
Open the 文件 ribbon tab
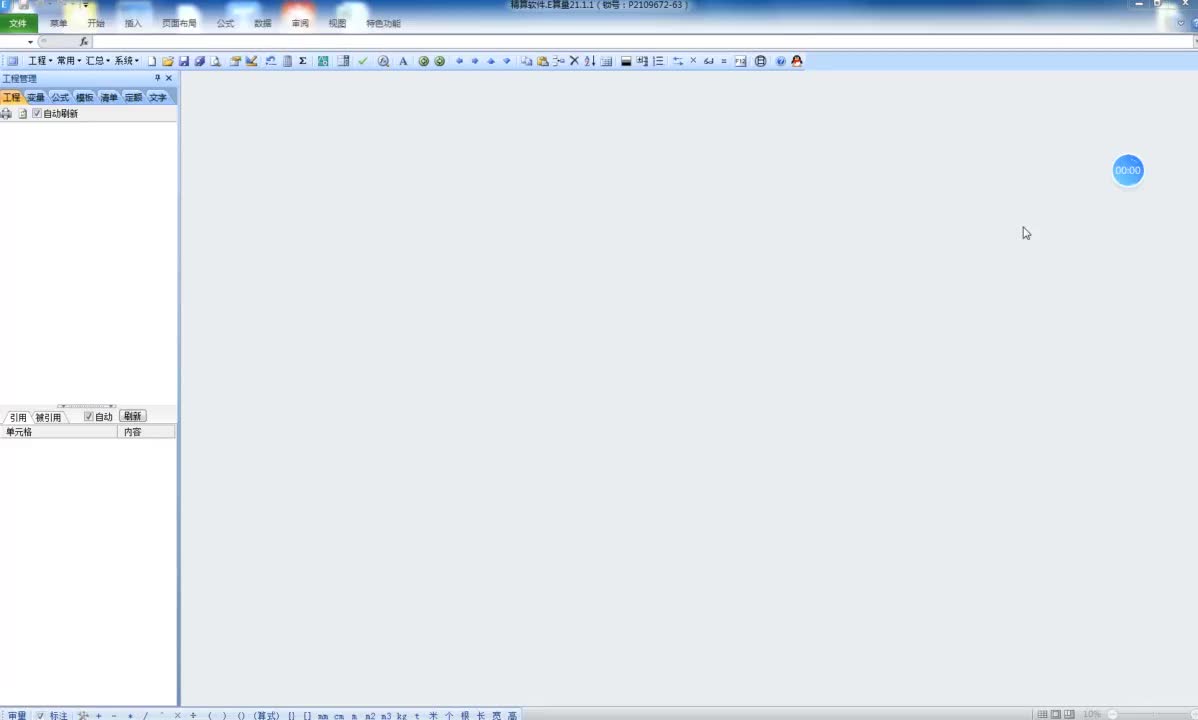tap(18, 24)
